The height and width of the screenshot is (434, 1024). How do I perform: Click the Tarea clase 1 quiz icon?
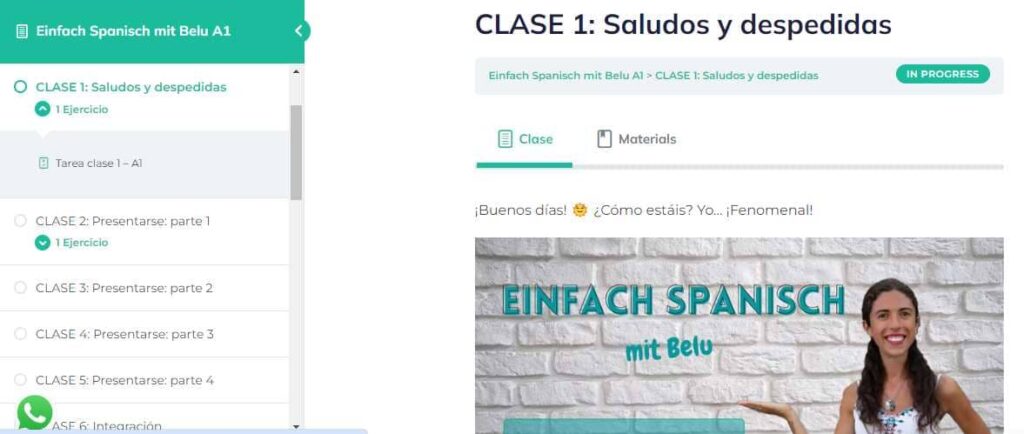pyautogui.click(x=44, y=163)
